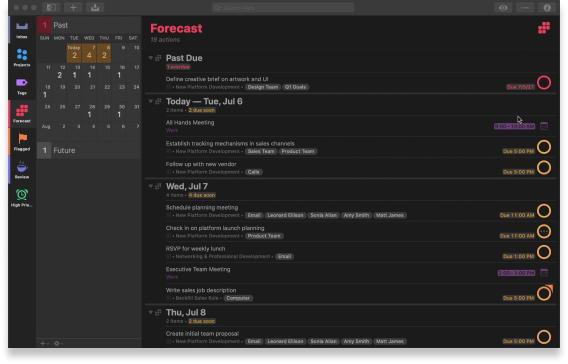568x364 pixels.
Task: Click the 'Due 7/5/21' overdue label
Action: click(x=520, y=87)
